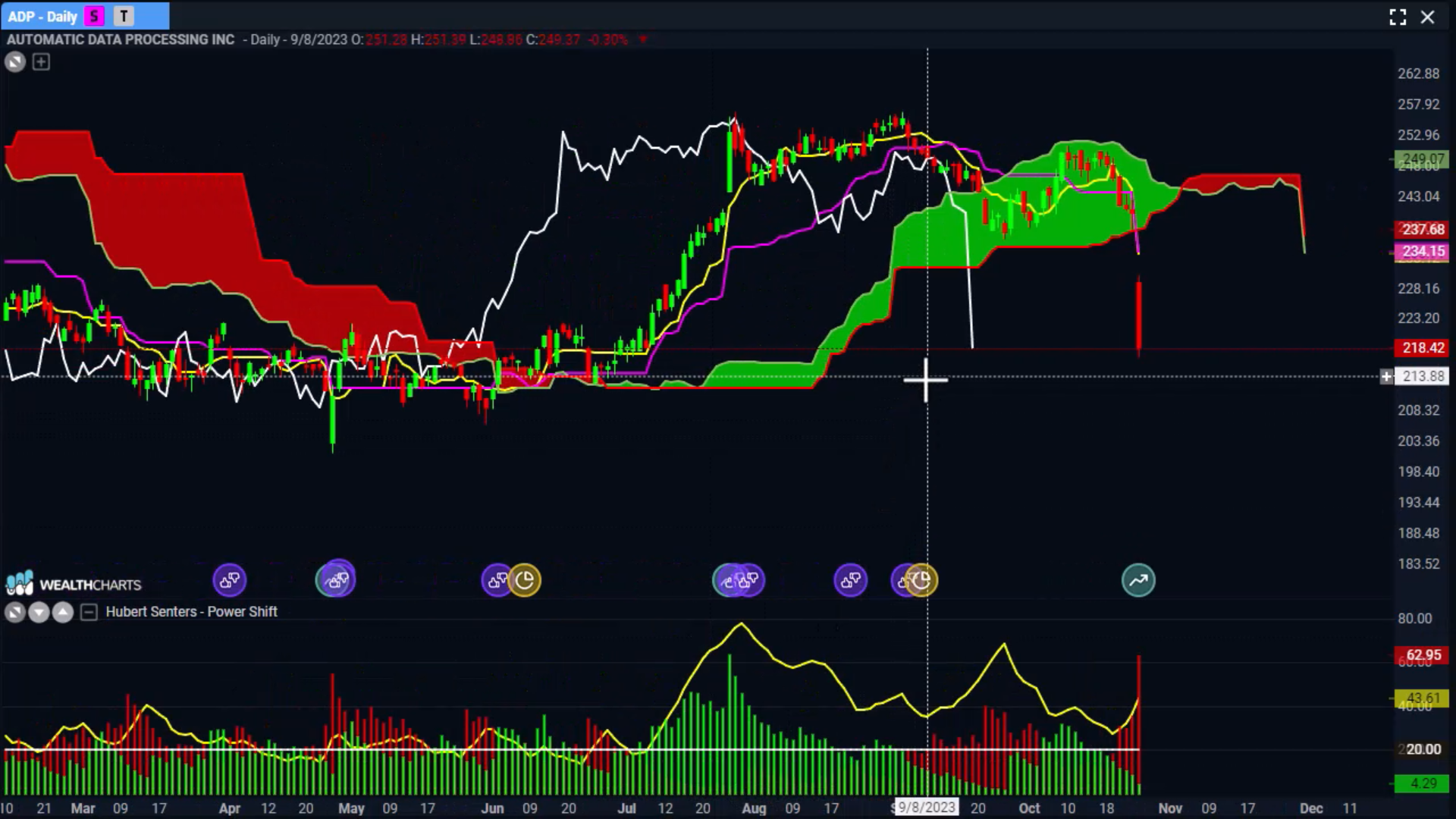Click the 208.32 price axis label
Viewport: 1456px width, 819px height.
pos(1418,410)
